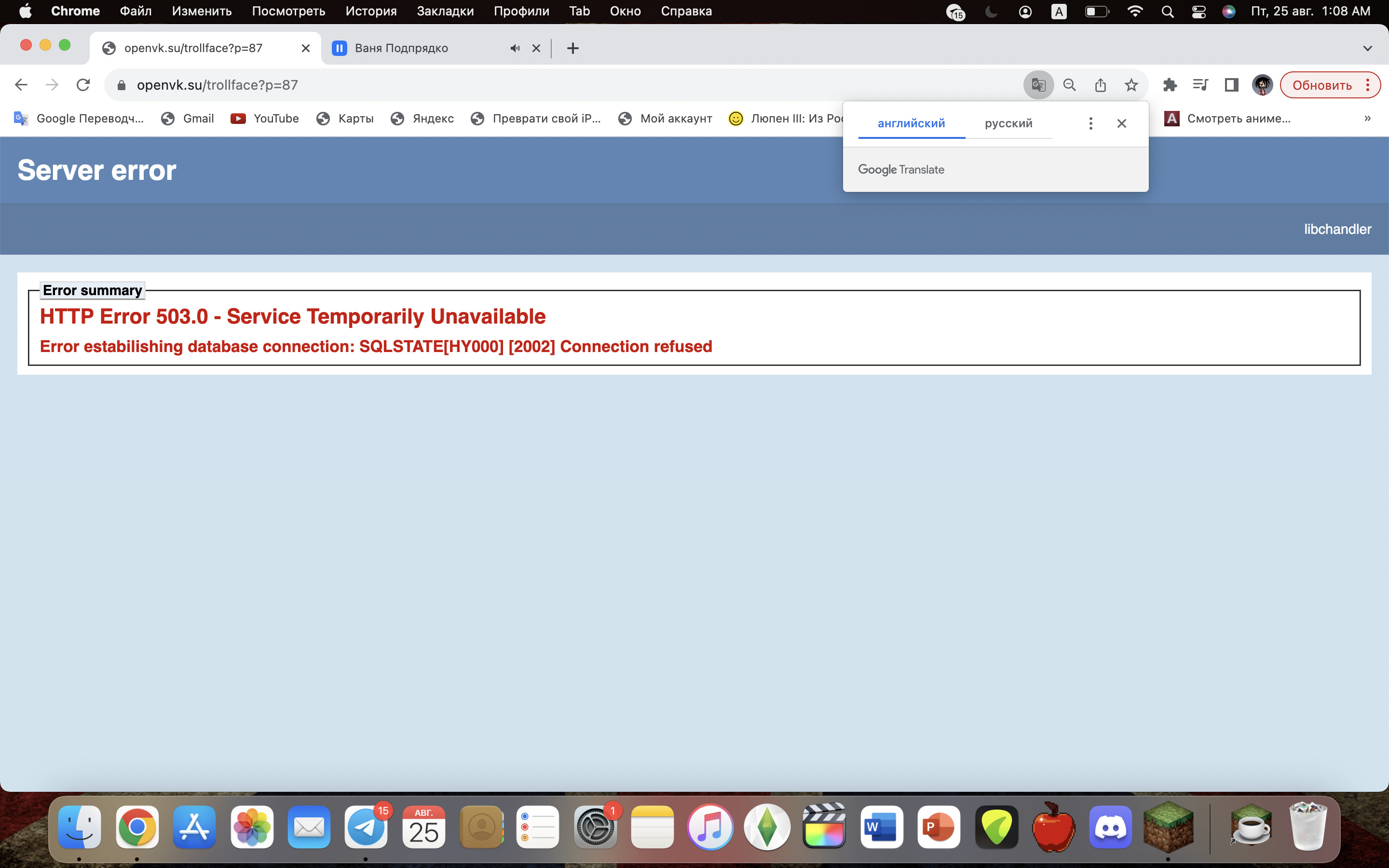Open the Extensions puzzle piece icon
The width and height of the screenshot is (1389, 868).
pos(1170,85)
